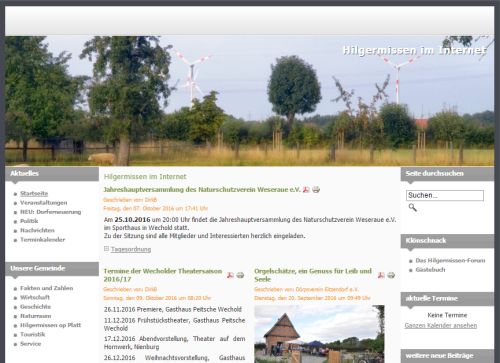
Task: Open Fakten und Zahlen page
Action: (x=47, y=288)
